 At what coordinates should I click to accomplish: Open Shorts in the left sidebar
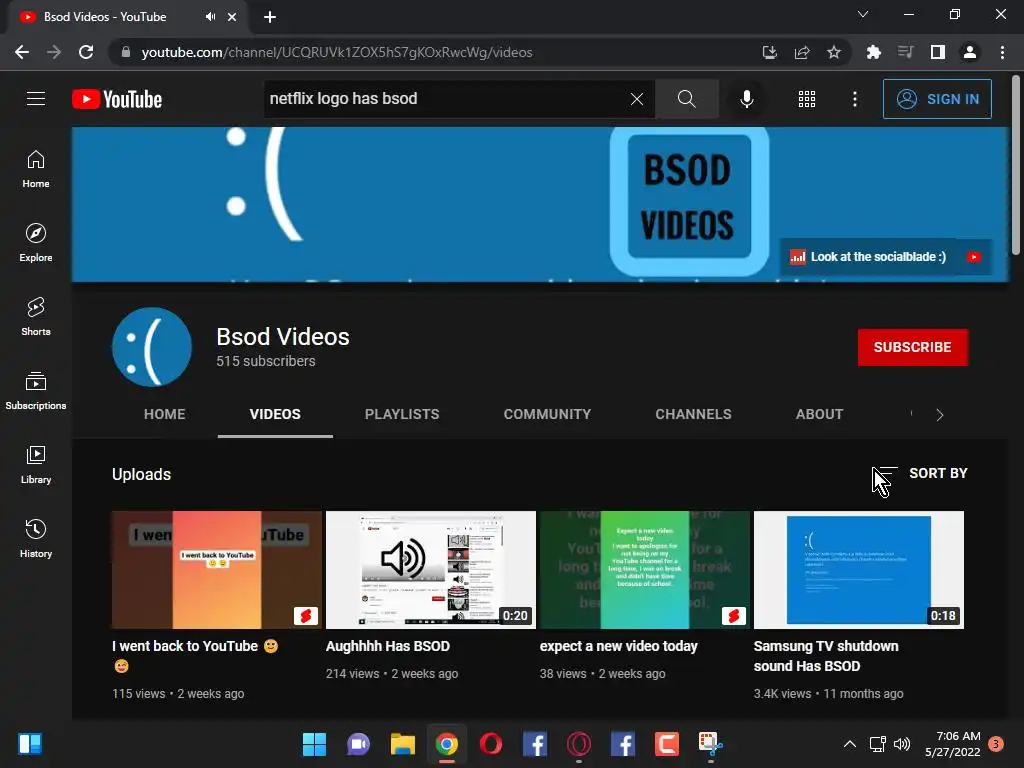pyautogui.click(x=36, y=317)
